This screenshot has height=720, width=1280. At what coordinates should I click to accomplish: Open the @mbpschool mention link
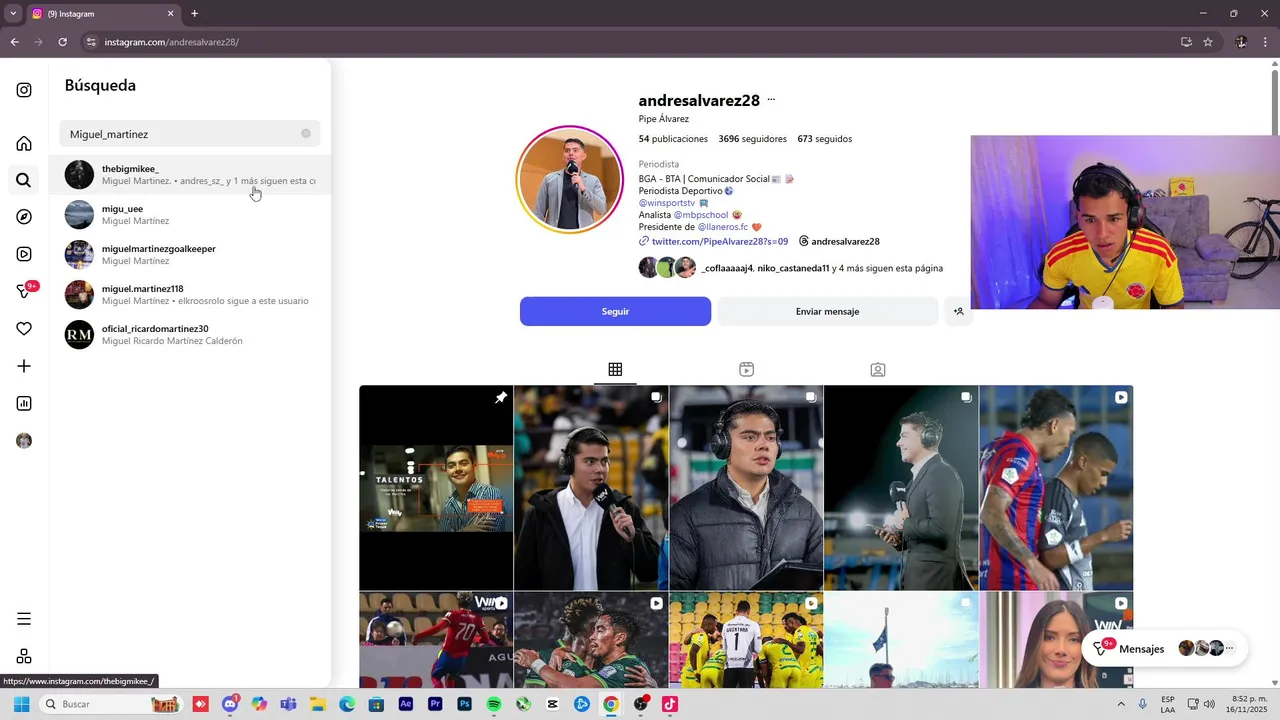[x=701, y=215]
